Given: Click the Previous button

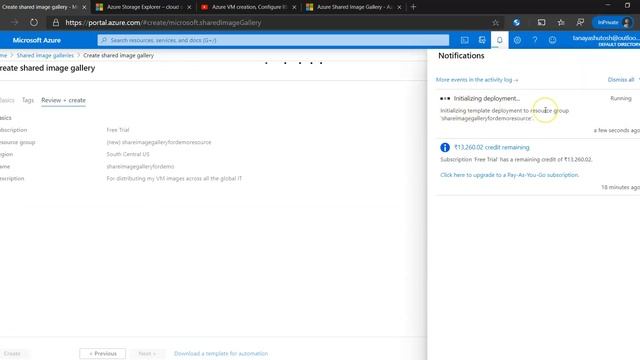Looking at the screenshot, I should click(102, 353).
